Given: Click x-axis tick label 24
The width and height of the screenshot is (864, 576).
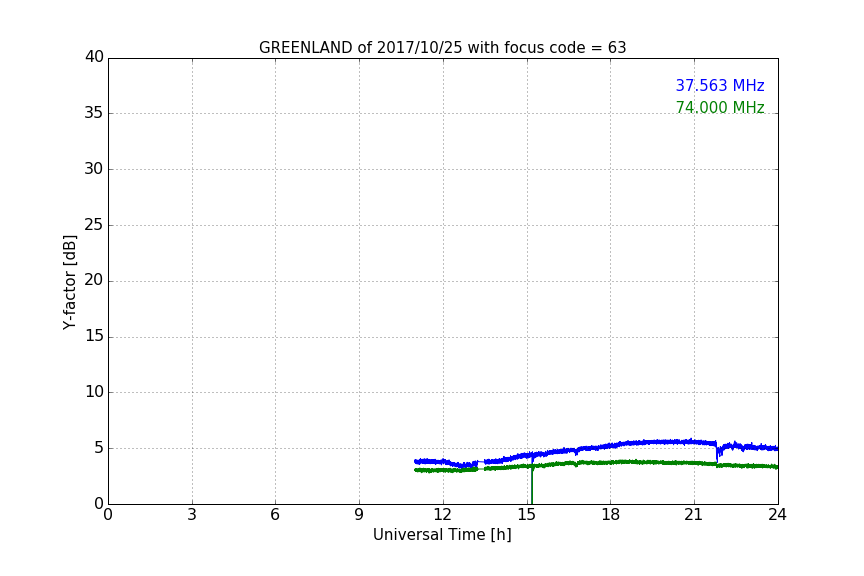Looking at the screenshot, I should point(778,515).
